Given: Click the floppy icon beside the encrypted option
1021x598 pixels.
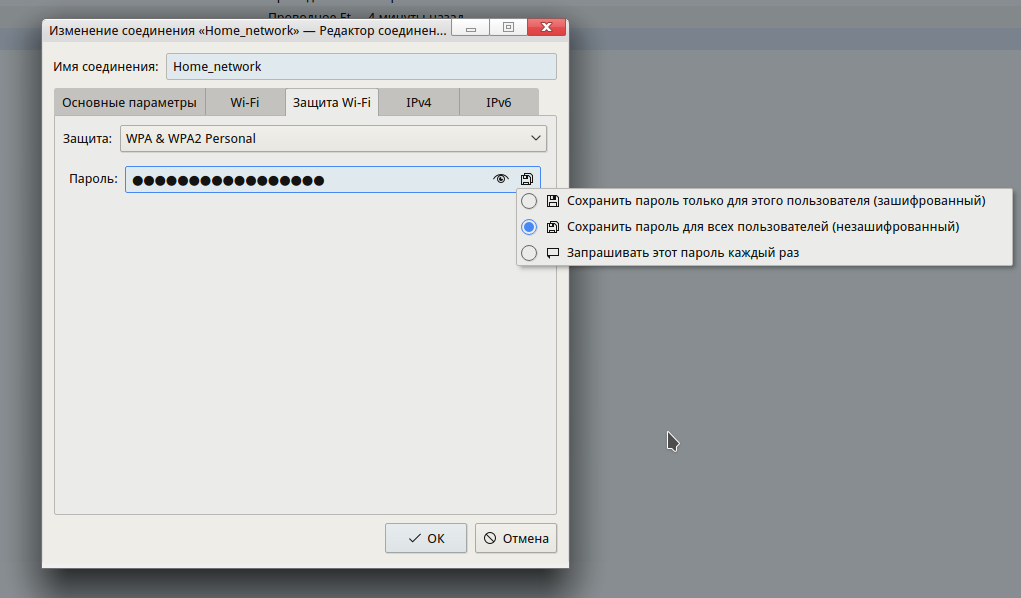Looking at the screenshot, I should 553,201.
